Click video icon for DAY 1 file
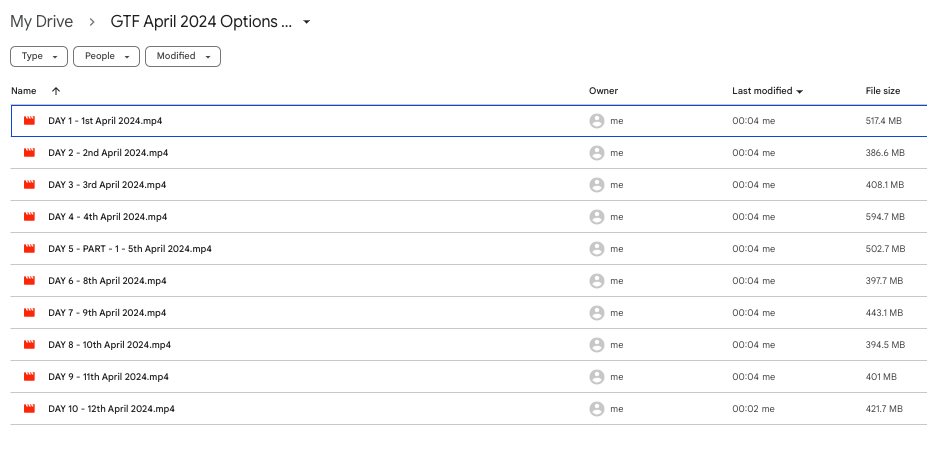The width and height of the screenshot is (927, 451). pos(29,121)
